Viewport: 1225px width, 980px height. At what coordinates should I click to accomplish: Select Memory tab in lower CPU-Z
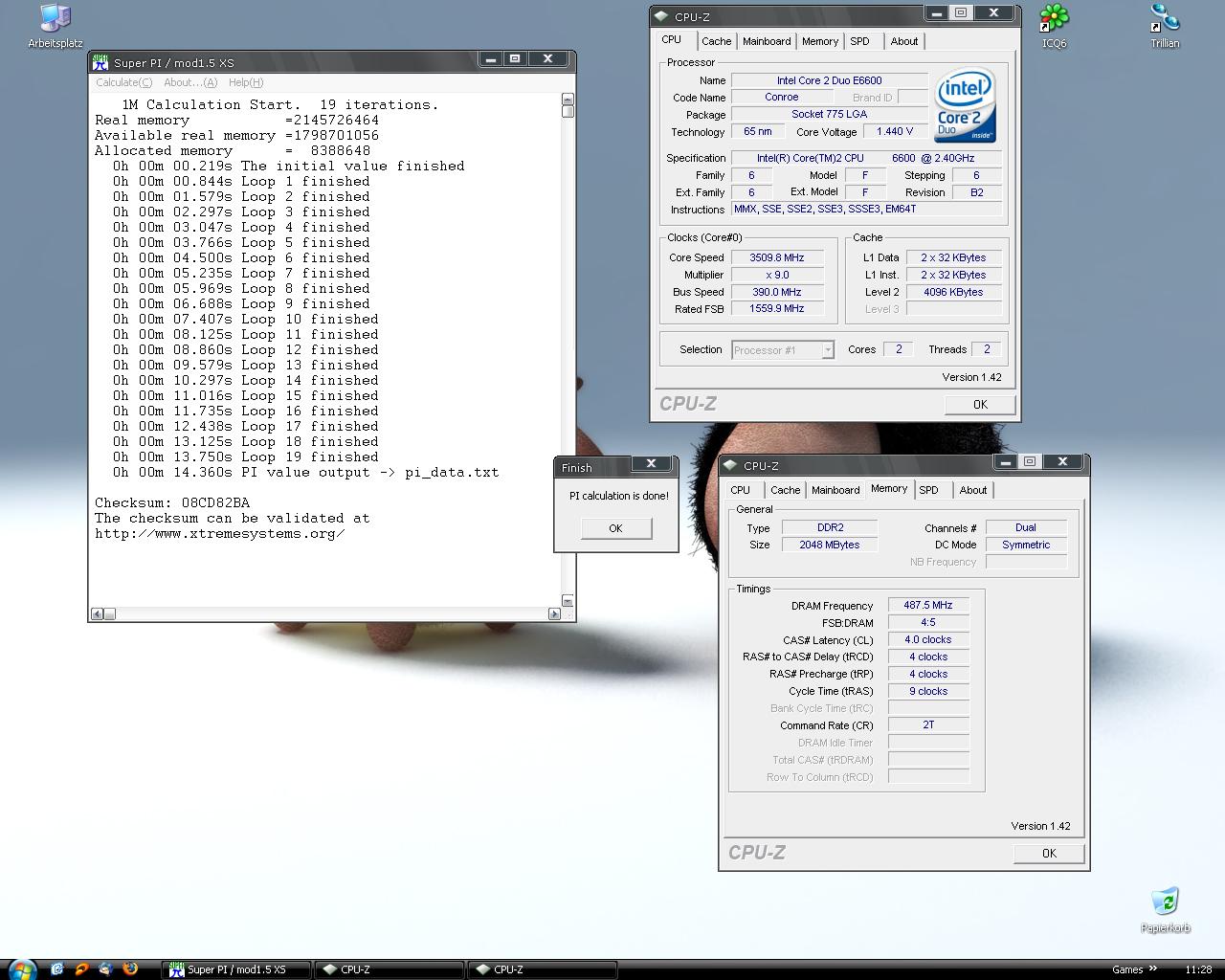pos(889,488)
